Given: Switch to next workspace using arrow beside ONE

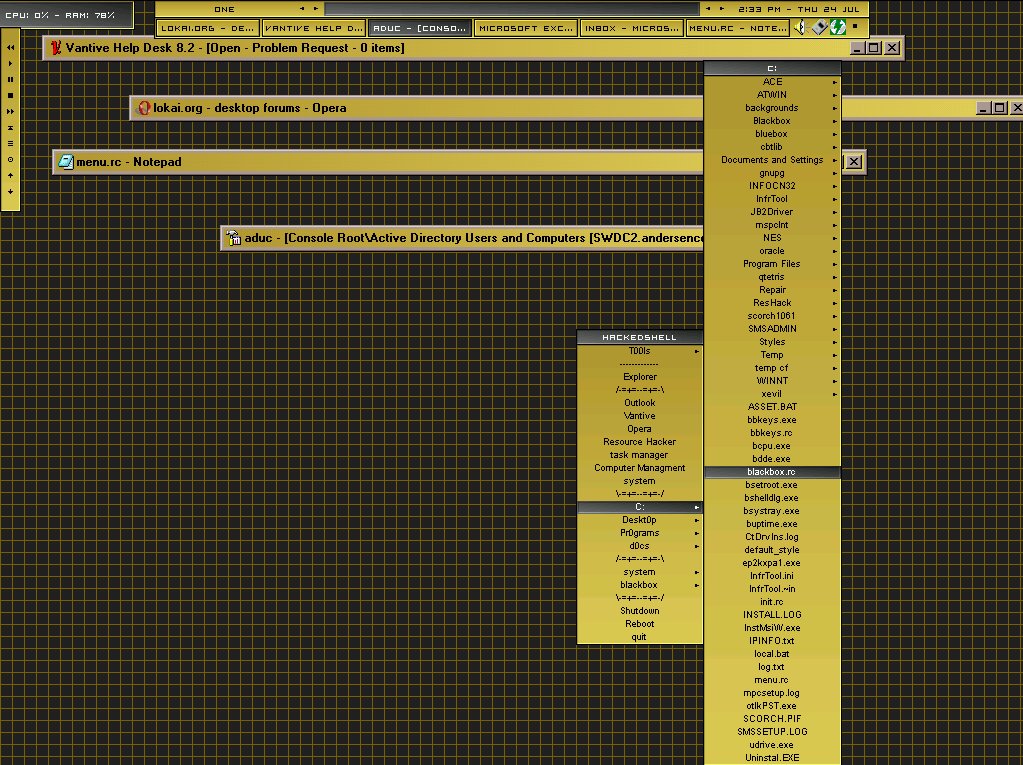Looking at the screenshot, I should click(316, 9).
